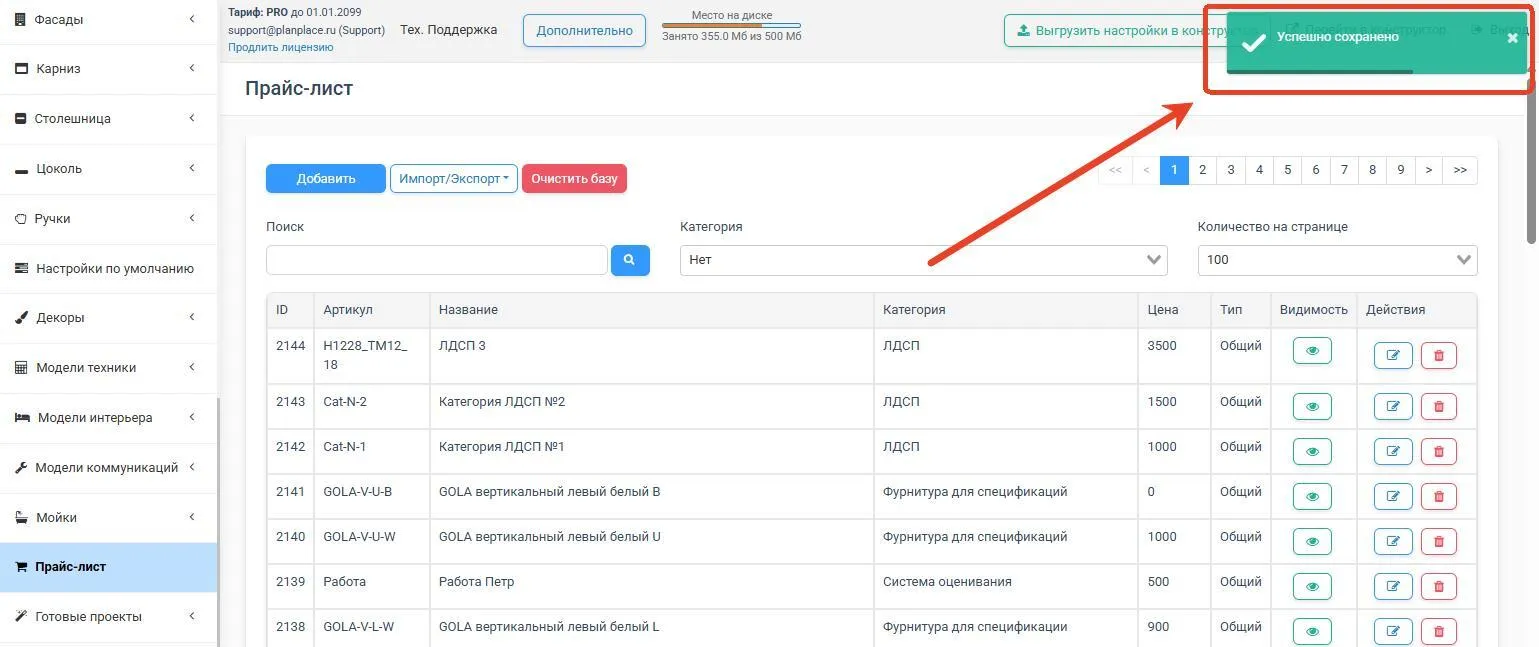Edit the Работа Петр row
This screenshot has height=647, width=1539.
coord(1393,586)
